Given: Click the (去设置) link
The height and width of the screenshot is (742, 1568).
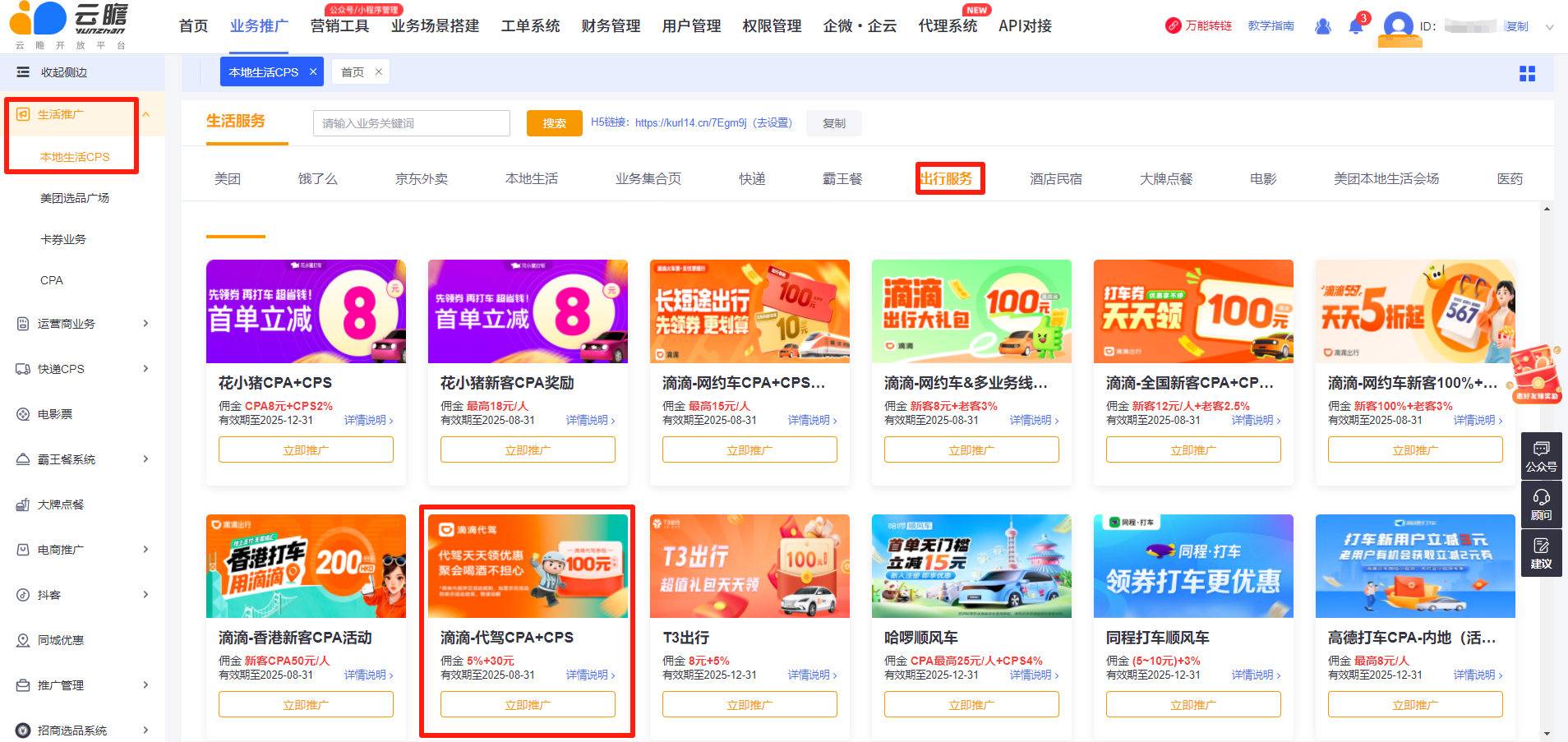Looking at the screenshot, I should coord(772,123).
